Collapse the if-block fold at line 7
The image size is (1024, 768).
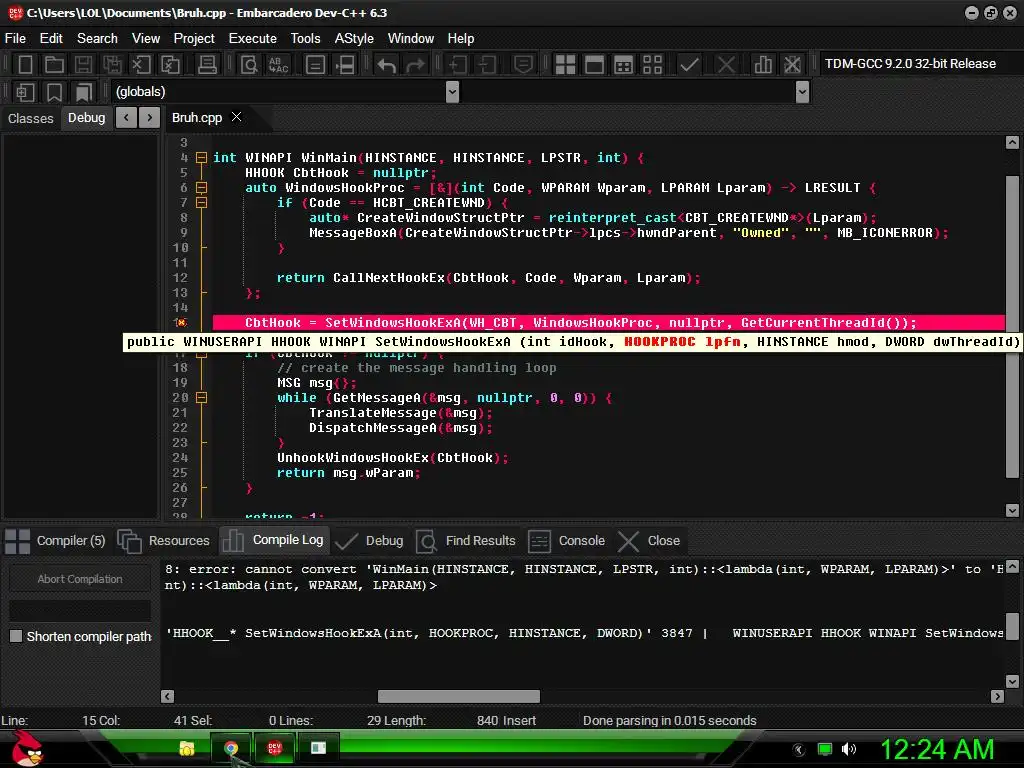click(x=201, y=202)
